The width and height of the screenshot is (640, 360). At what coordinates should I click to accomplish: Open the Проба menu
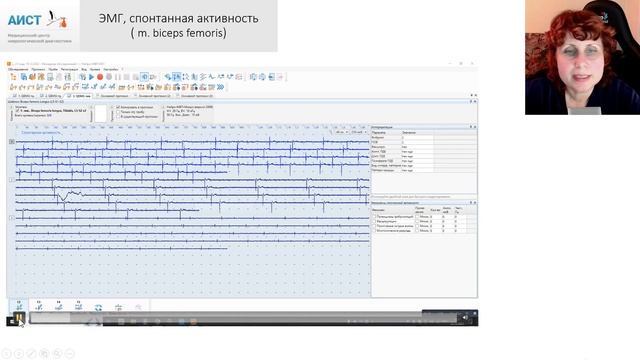coord(53,69)
